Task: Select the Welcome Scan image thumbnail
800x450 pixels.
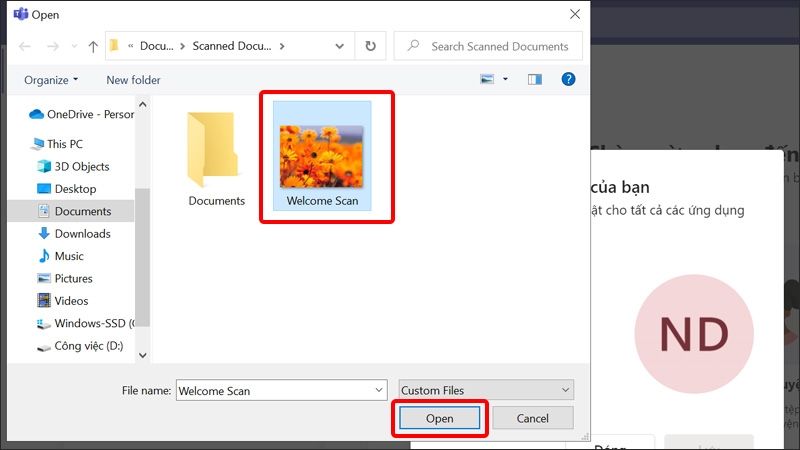Action: (322, 156)
